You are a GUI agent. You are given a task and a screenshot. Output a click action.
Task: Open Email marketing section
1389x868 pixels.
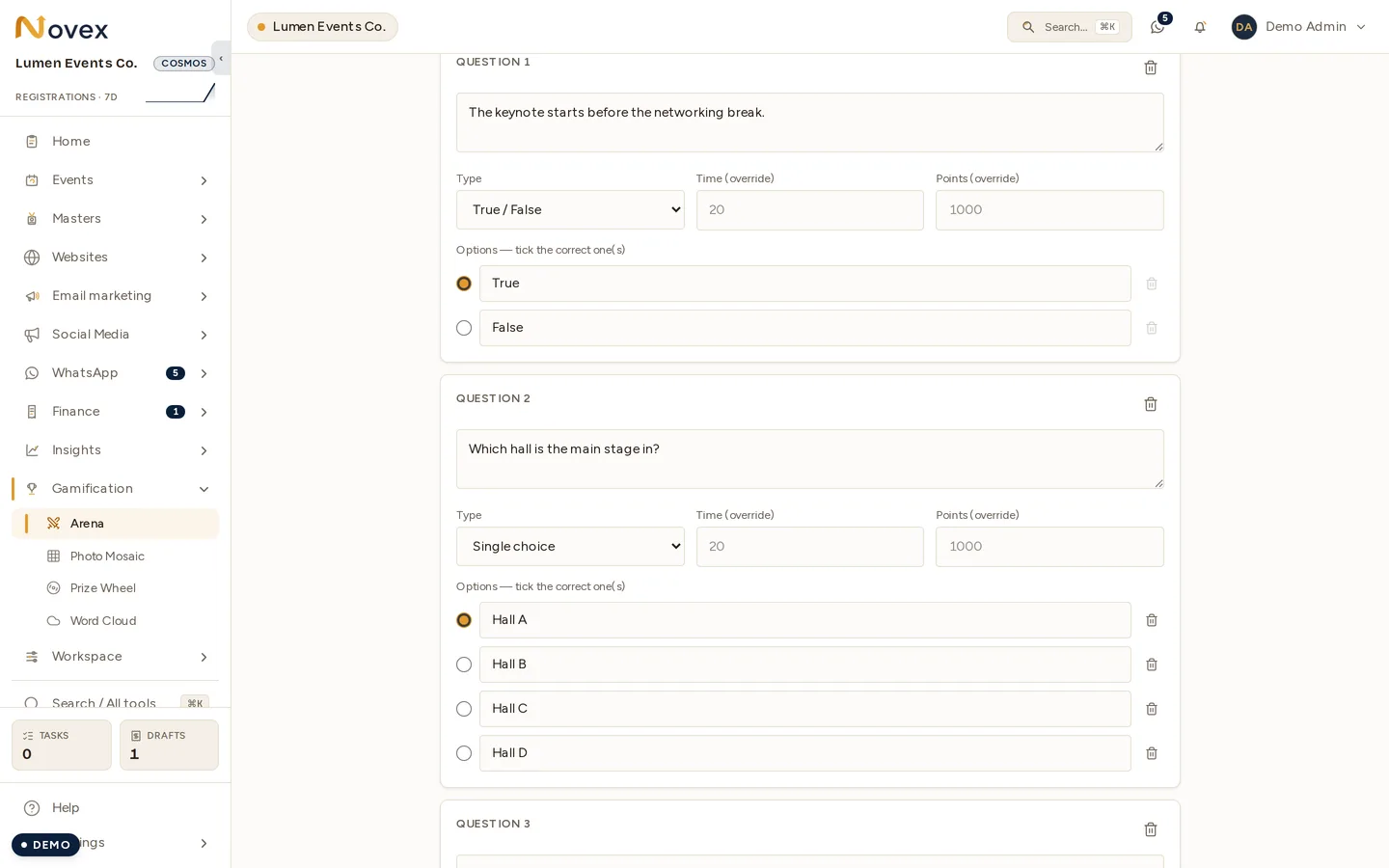tap(115, 296)
